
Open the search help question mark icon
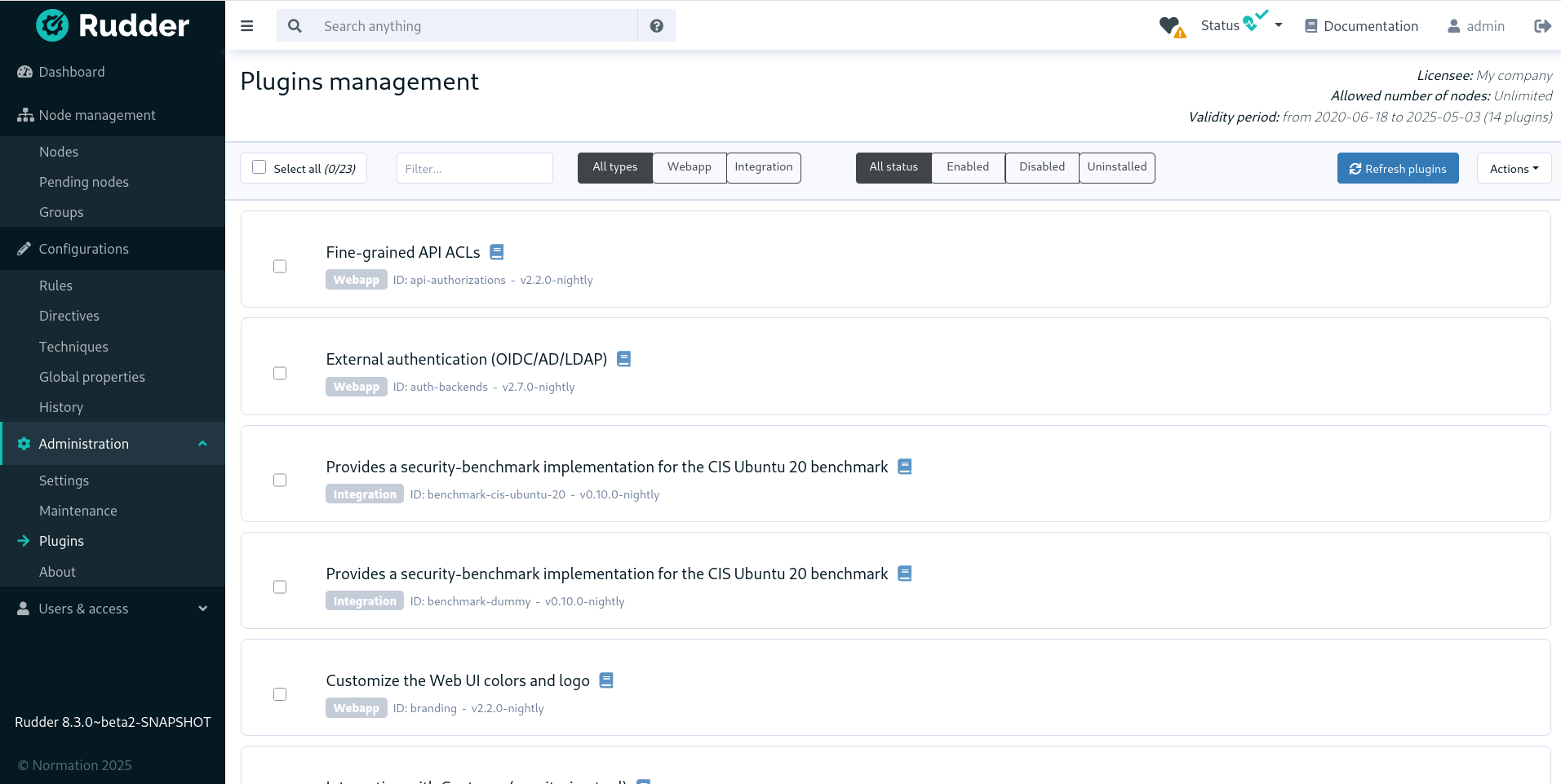click(656, 26)
